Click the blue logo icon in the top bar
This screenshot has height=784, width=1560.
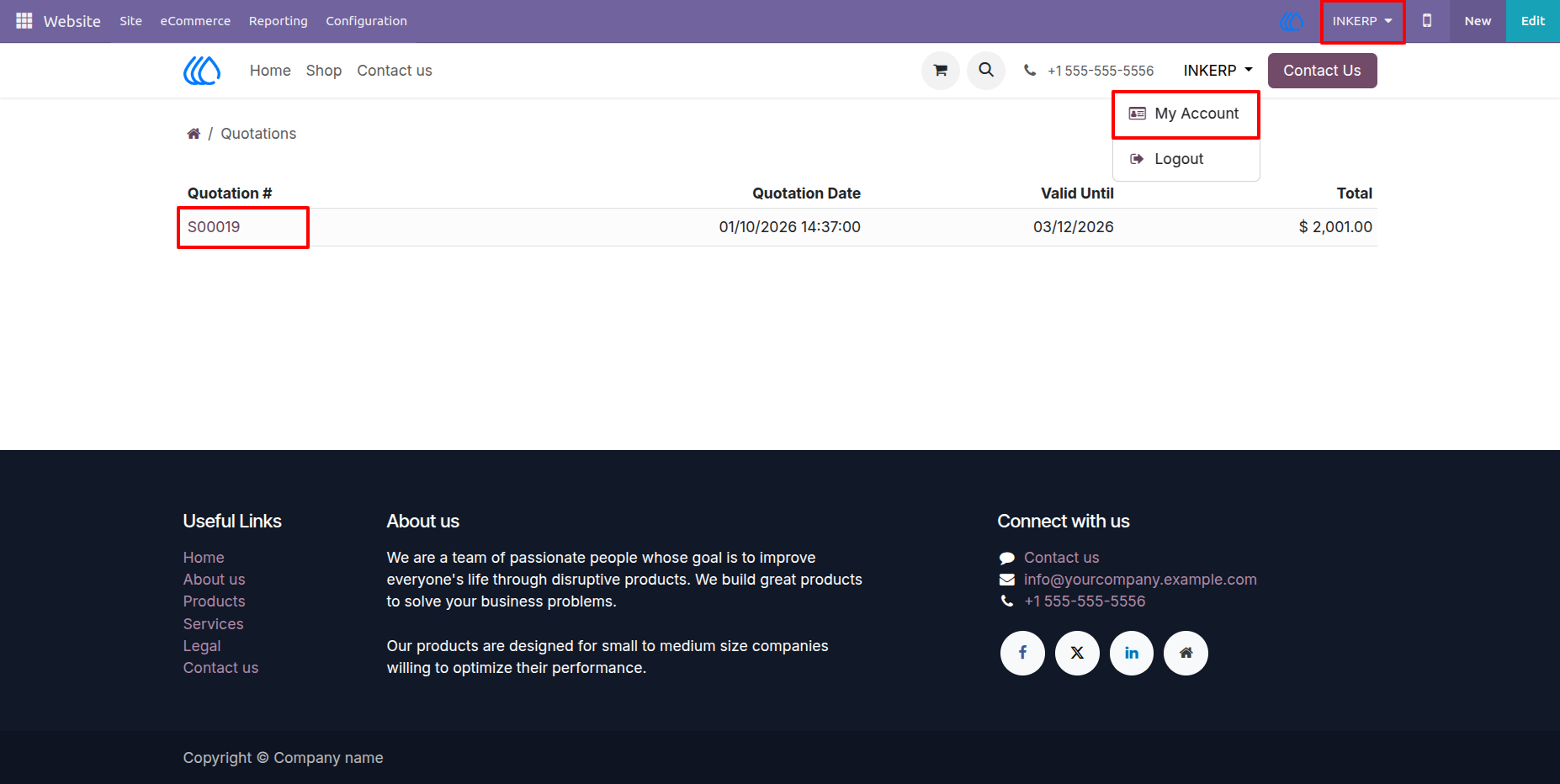(1292, 21)
